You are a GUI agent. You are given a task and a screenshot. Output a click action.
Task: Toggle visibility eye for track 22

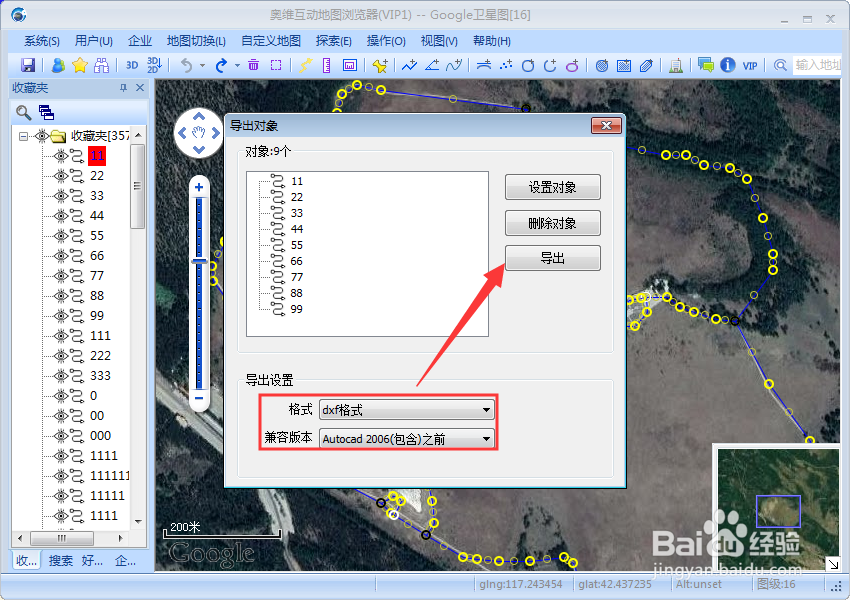tap(61, 176)
